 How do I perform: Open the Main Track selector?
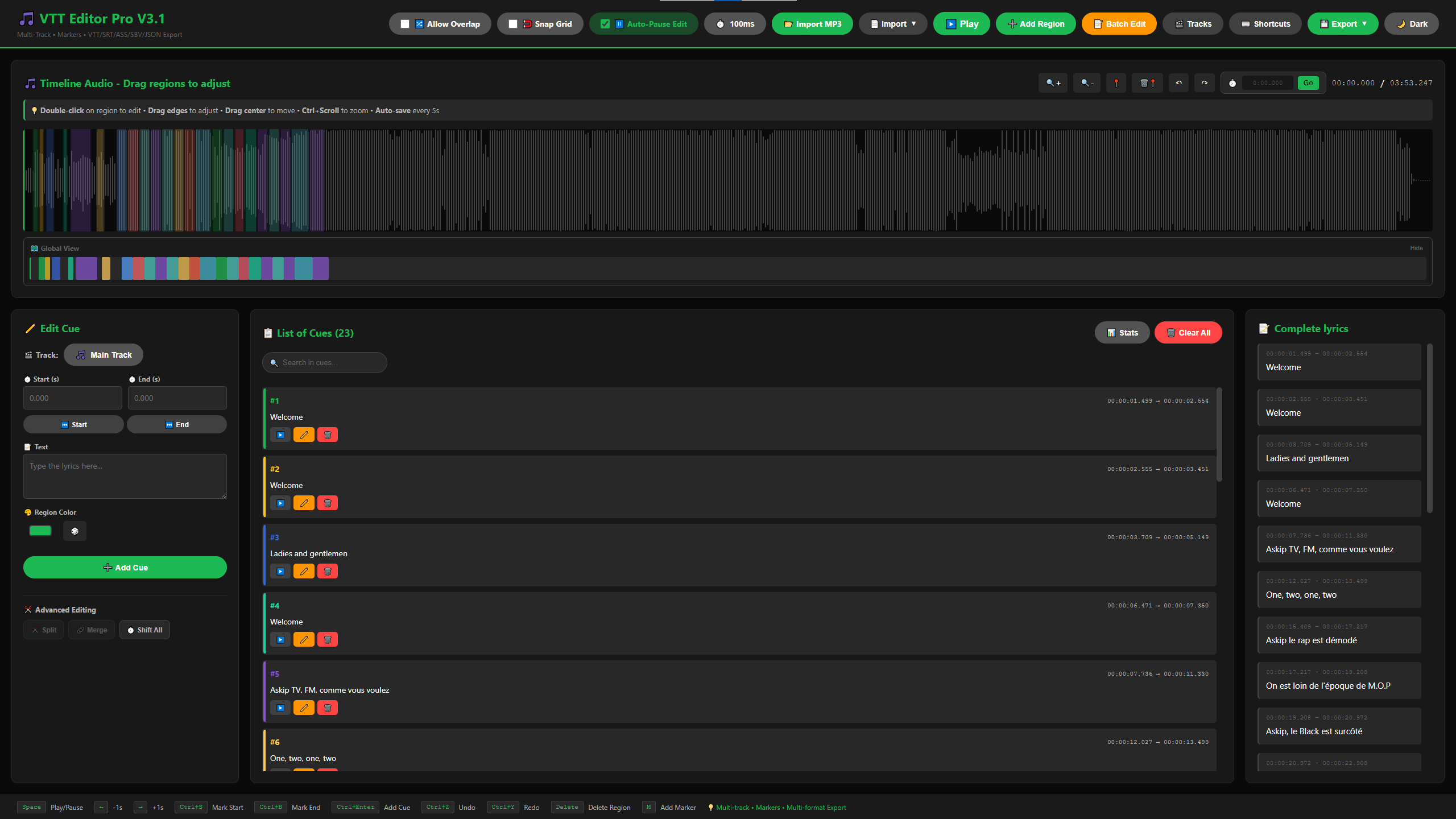click(x=104, y=355)
